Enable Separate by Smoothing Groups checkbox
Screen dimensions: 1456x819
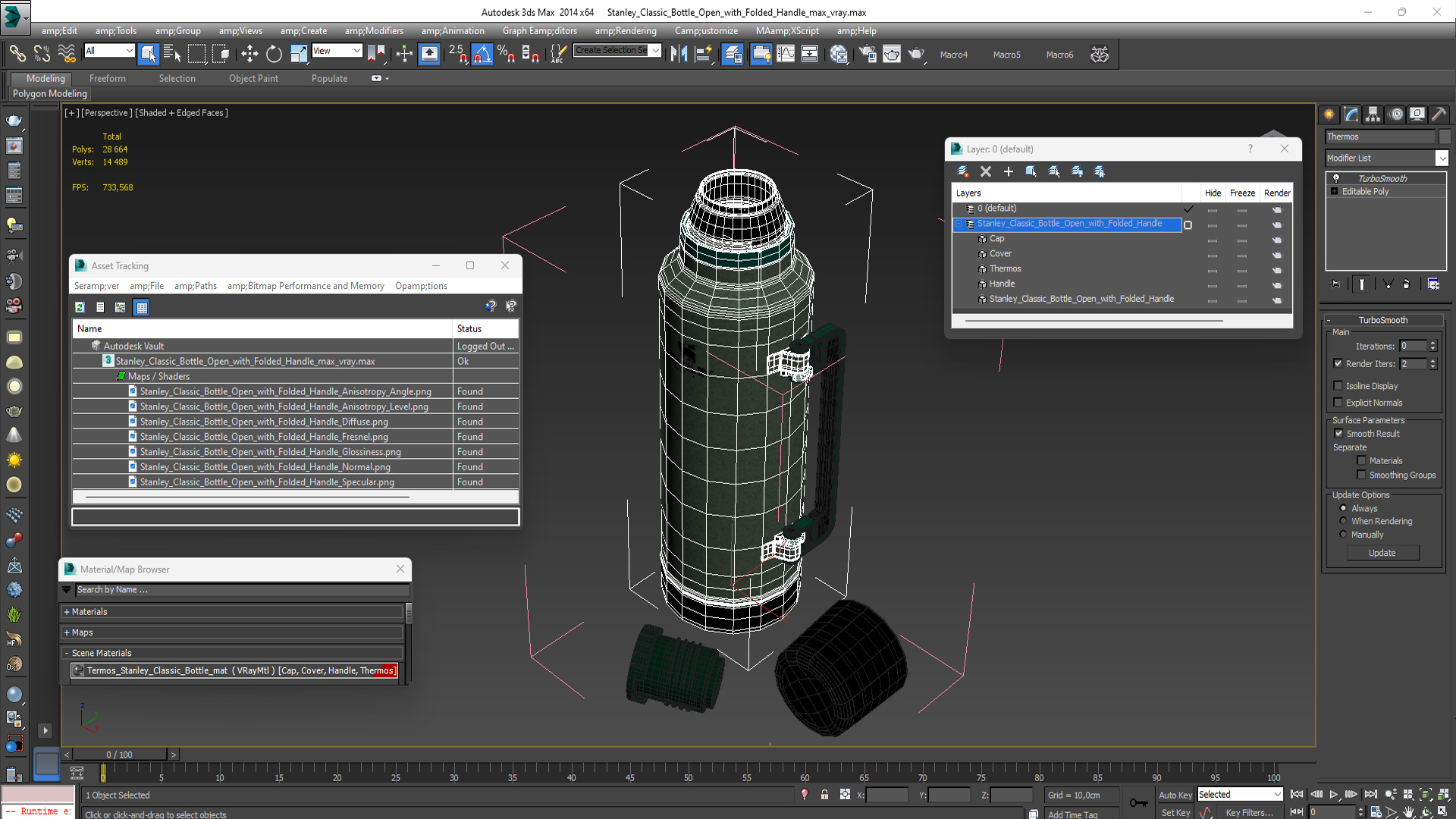point(1361,475)
